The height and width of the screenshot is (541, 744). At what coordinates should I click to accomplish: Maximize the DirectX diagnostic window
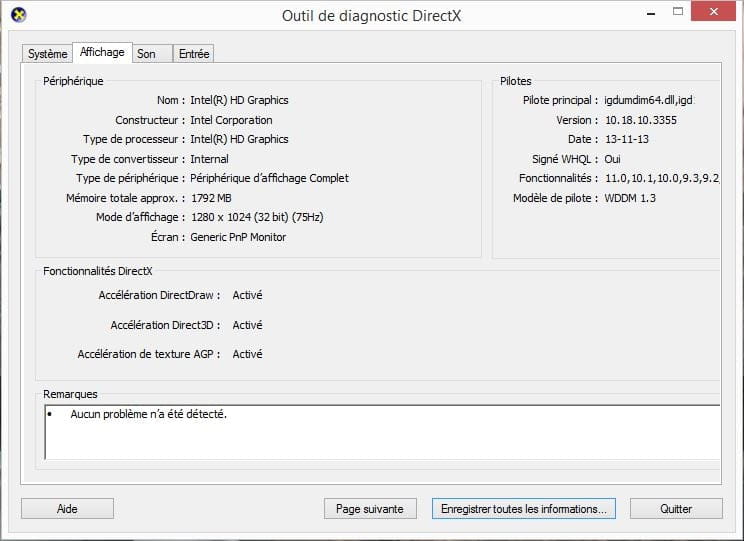(678, 11)
